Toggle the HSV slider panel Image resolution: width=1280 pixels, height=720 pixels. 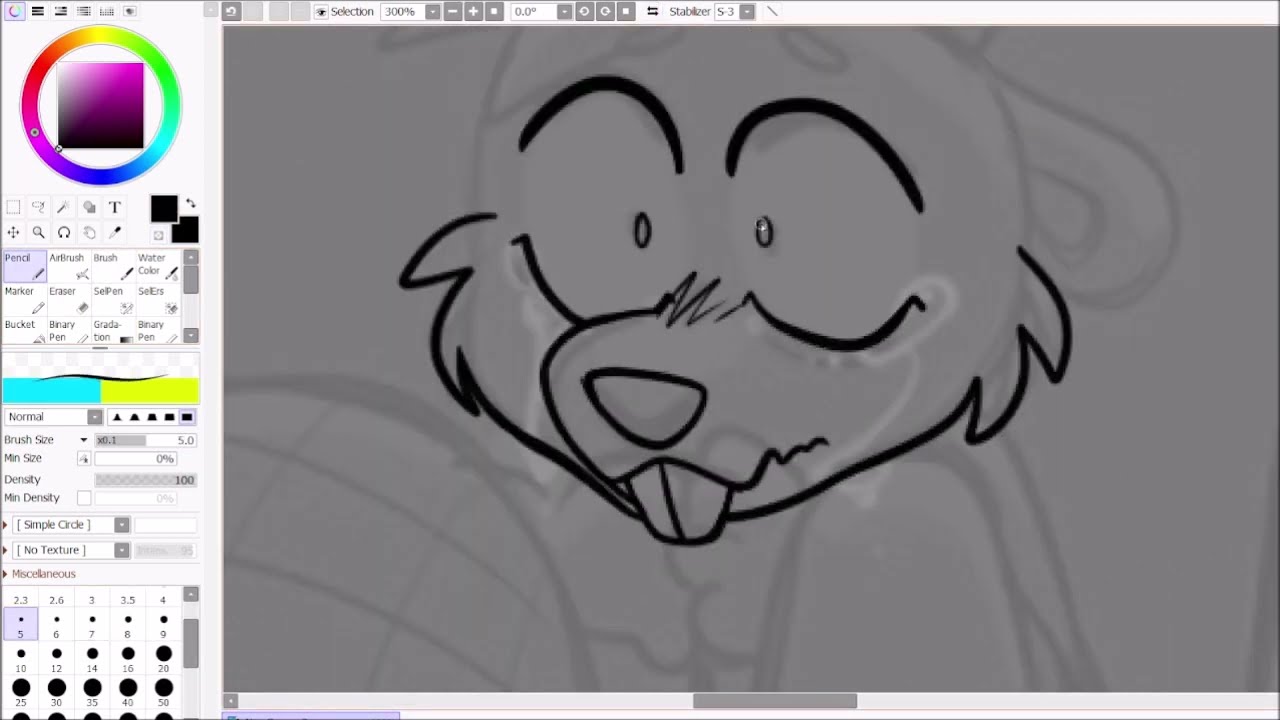[x=60, y=11]
